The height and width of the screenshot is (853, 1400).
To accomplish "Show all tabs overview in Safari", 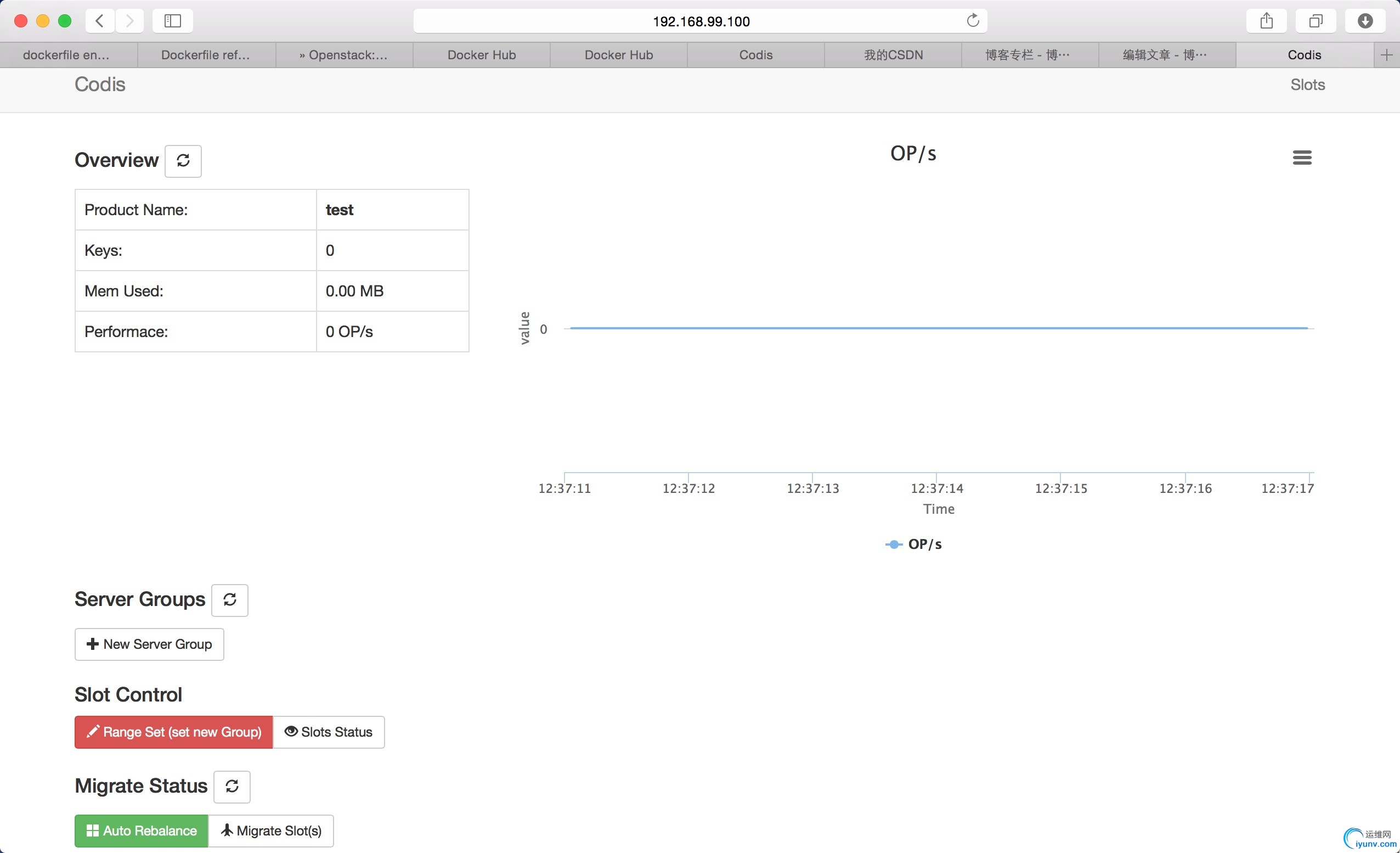I will point(1316,21).
